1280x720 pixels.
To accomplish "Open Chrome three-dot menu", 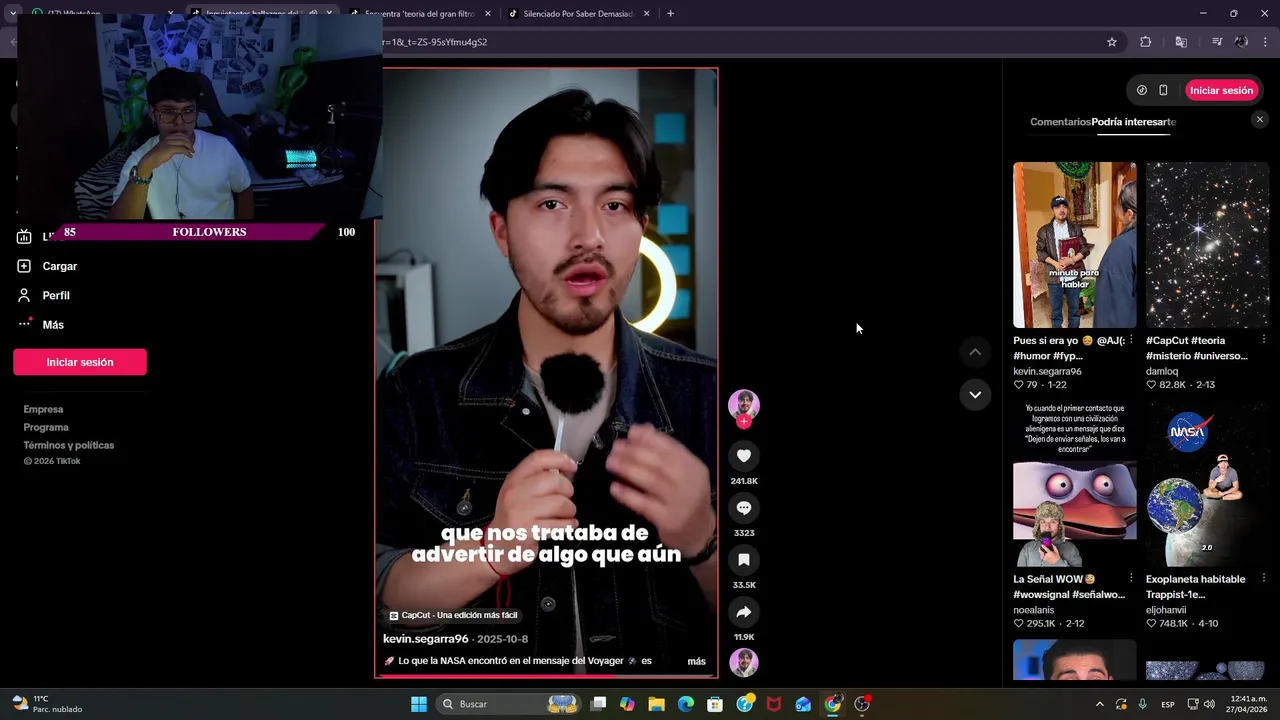I will coord(1265,42).
